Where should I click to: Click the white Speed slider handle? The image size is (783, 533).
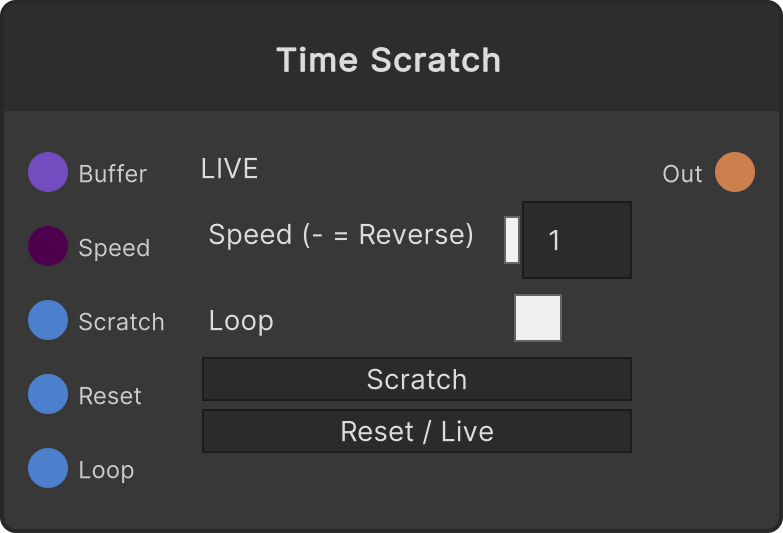[x=512, y=240]
